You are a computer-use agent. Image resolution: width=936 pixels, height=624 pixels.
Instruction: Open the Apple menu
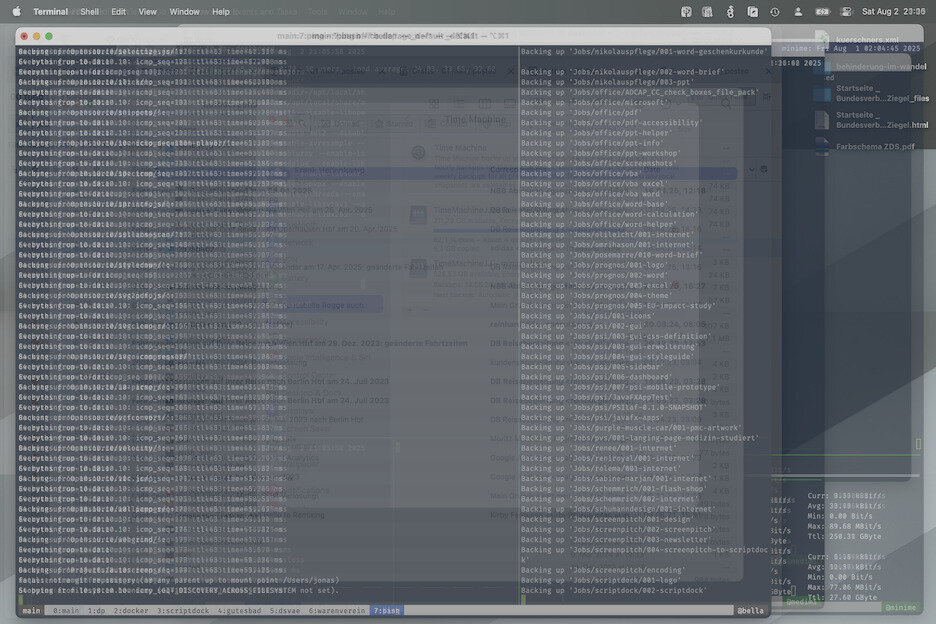[x=17, y=11]
